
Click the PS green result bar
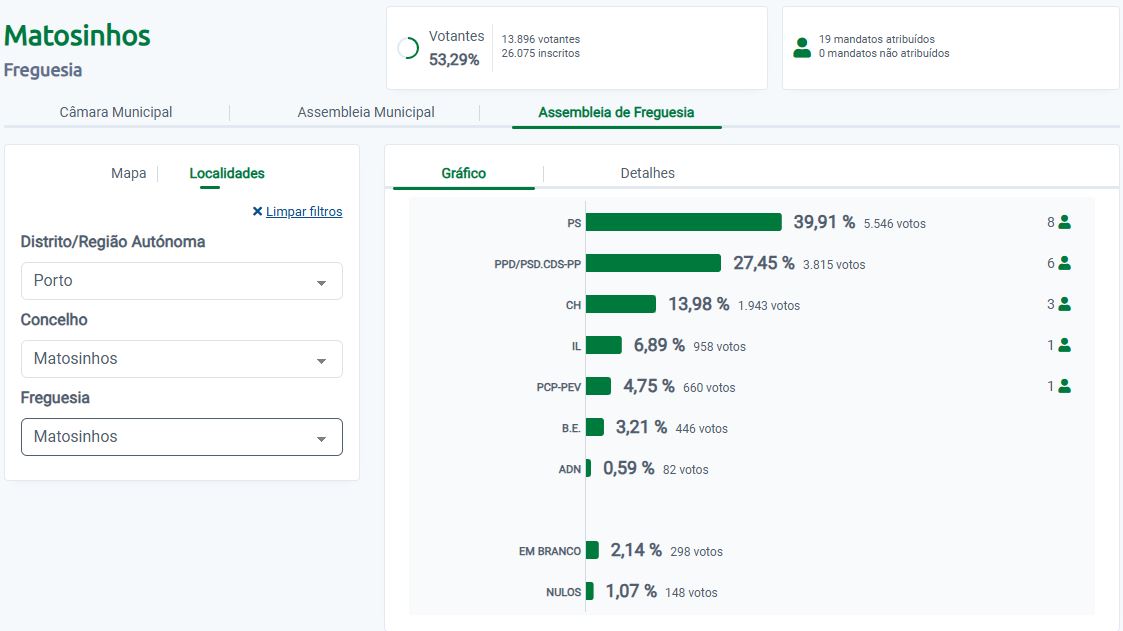[x=683, y=222]
